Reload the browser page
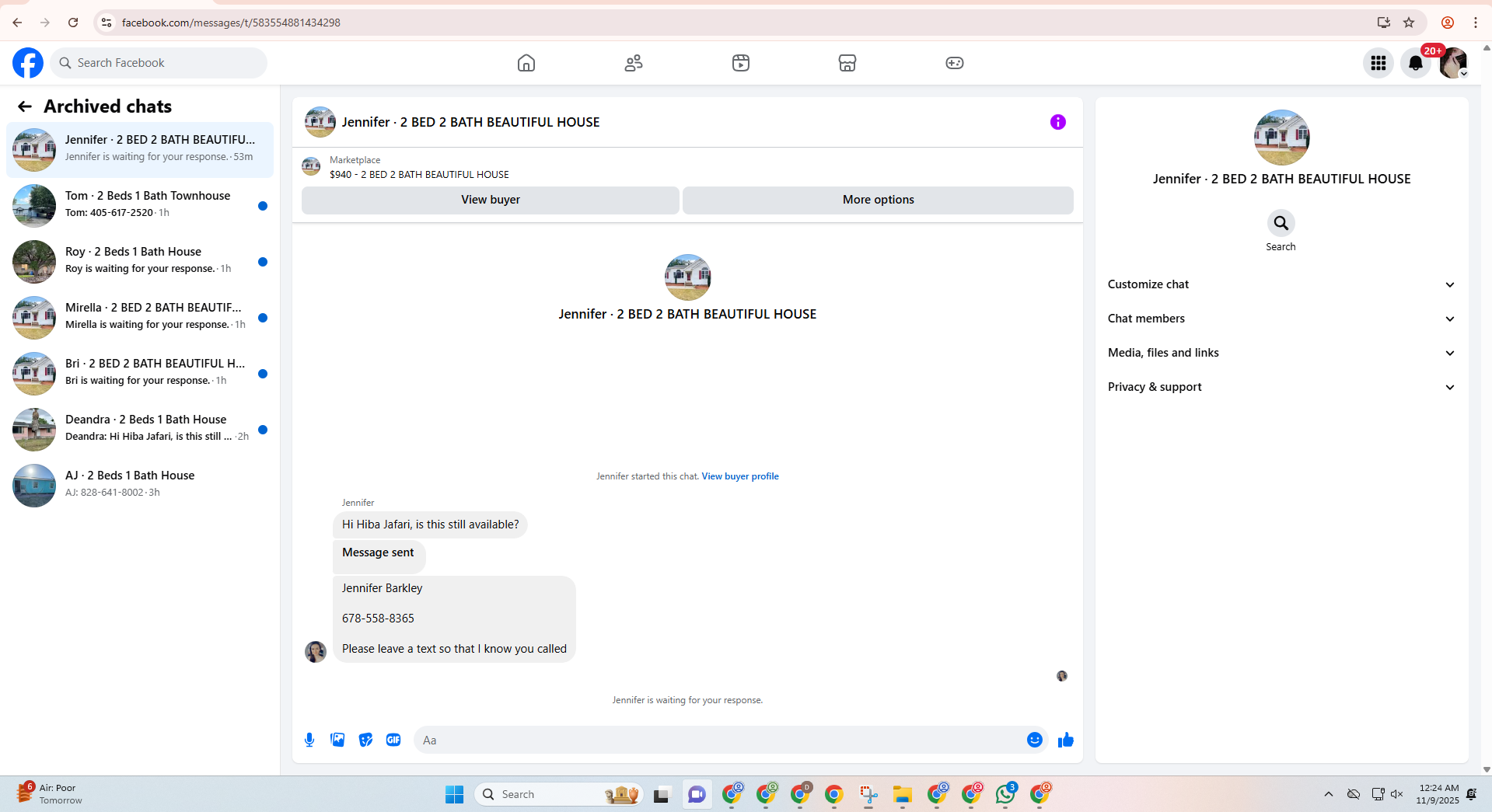The width and height of the screenshot is (1492, 812). tap(73, 23)
